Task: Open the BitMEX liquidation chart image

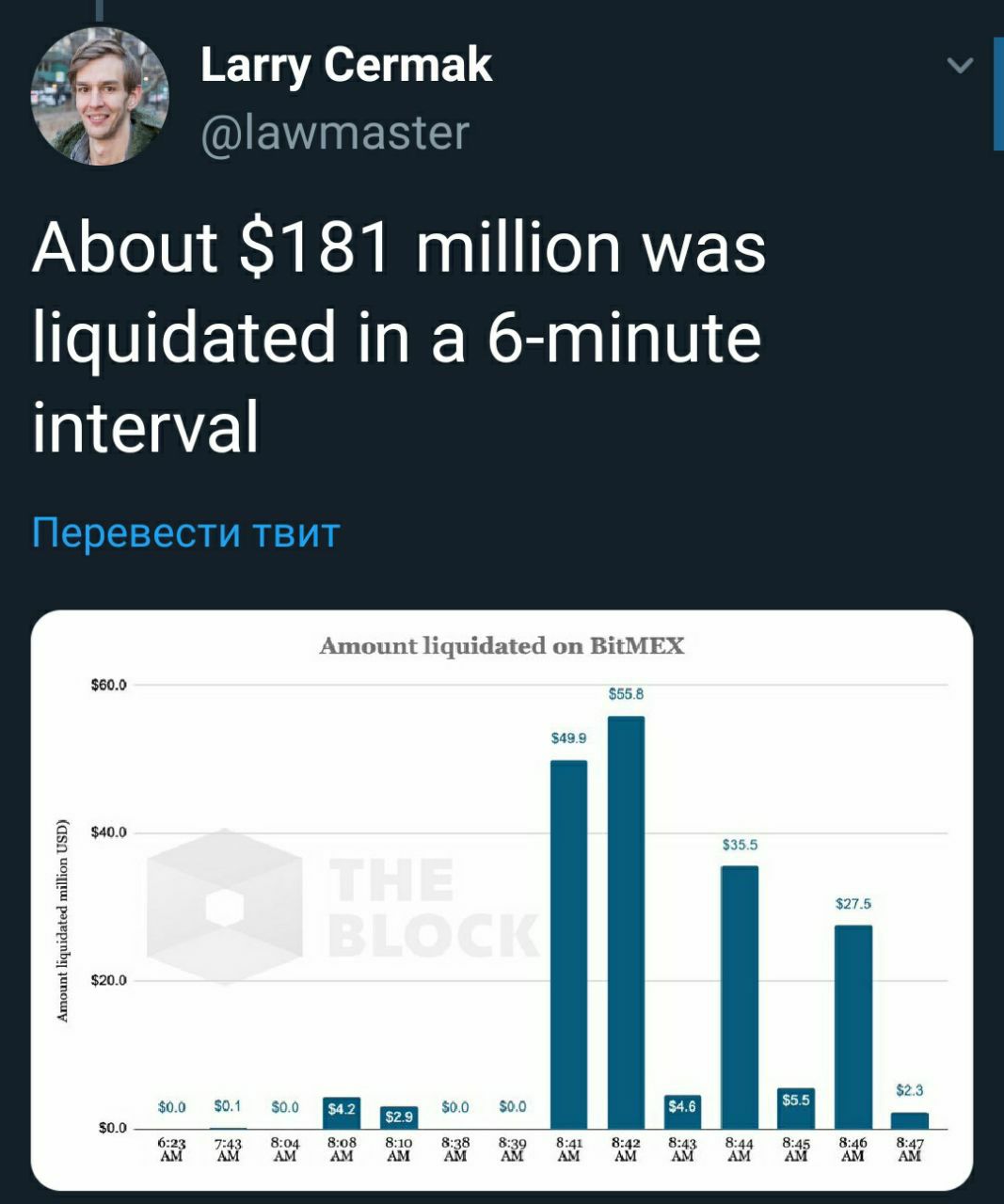Action: [x=502, y=900]
